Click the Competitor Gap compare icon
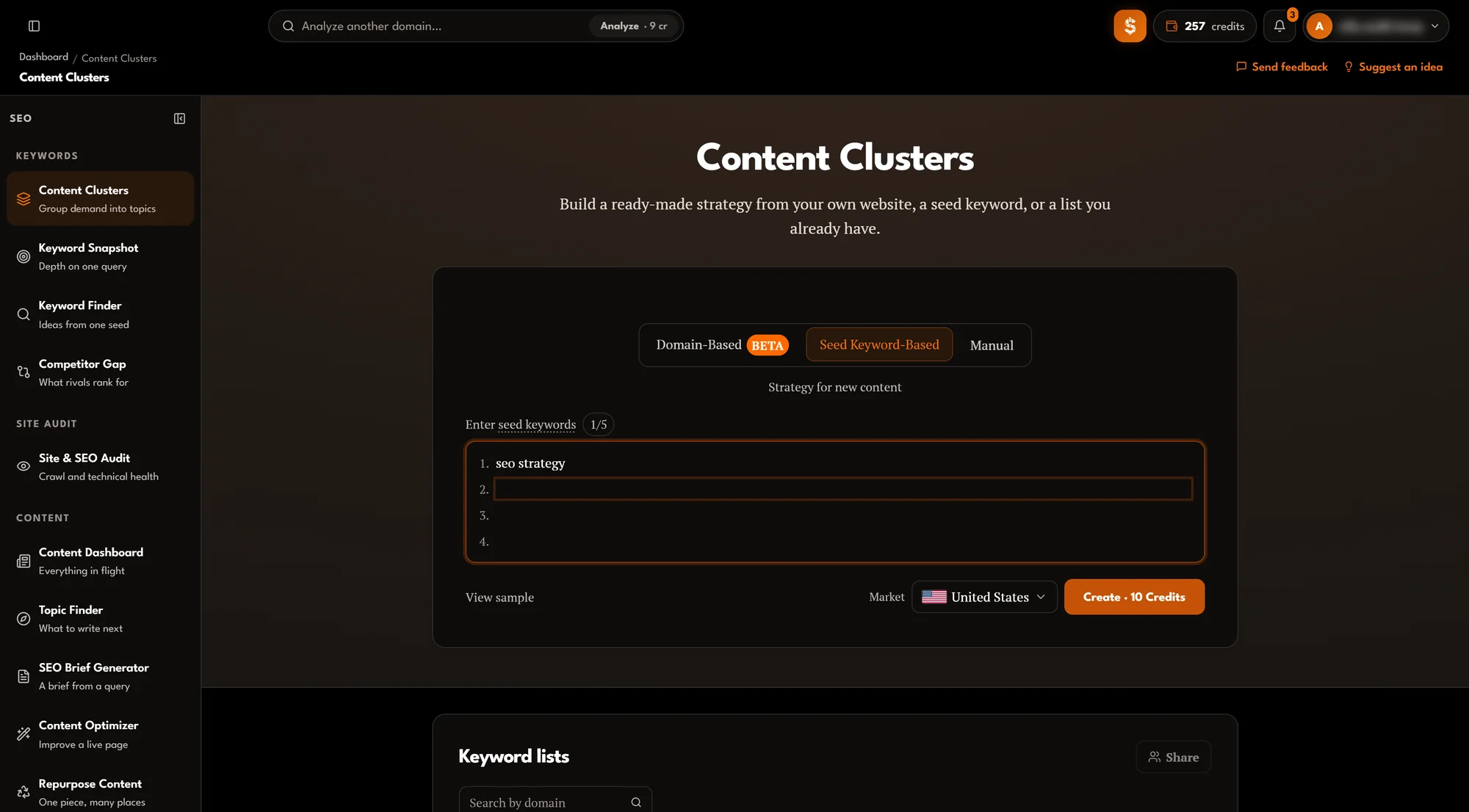The height and width of the screenshot is (812, 1469). point(24,372)
